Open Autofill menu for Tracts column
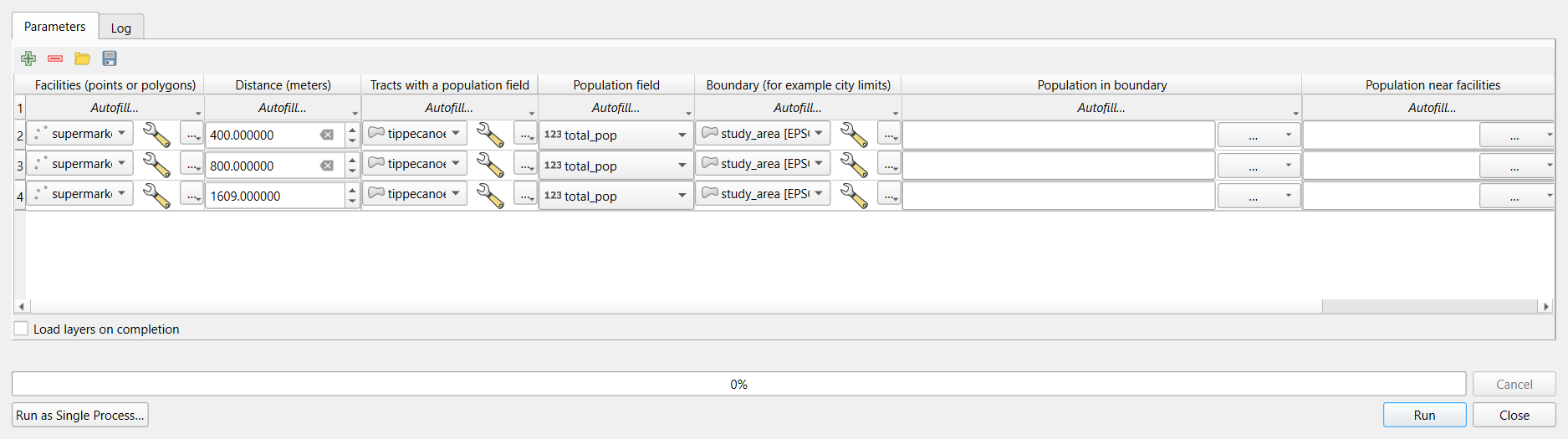Image resolution: width=1568 pixels, height=439 pixels. click(449, 108)
